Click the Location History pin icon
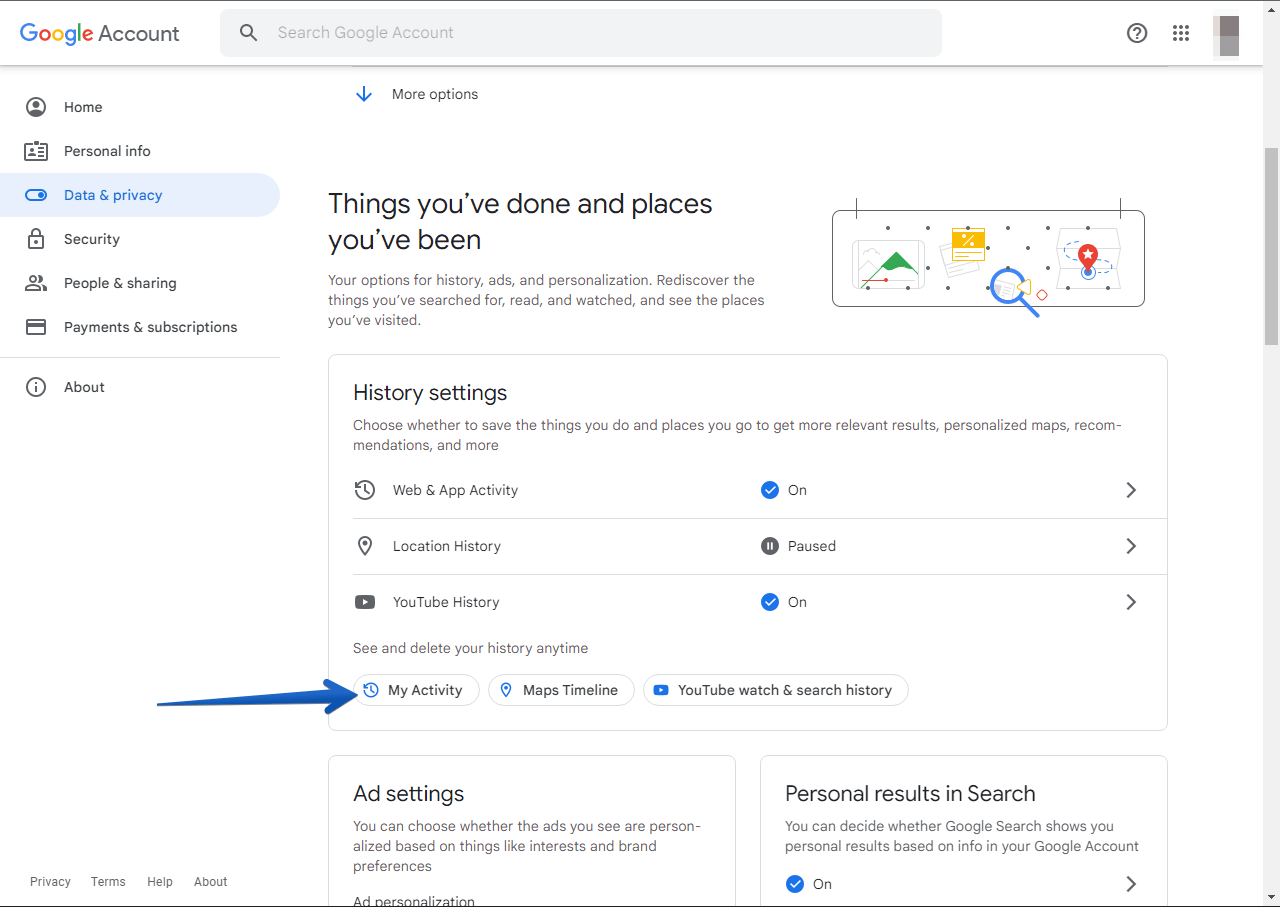 (365, 546)
